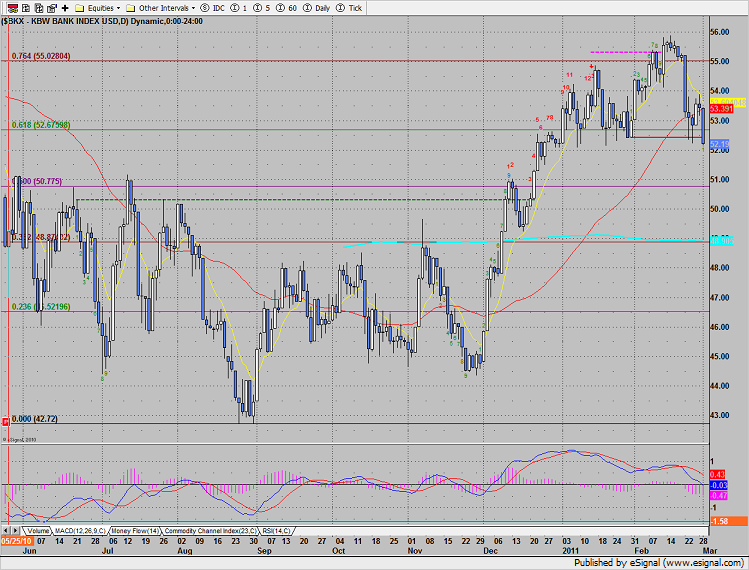This screenshot has width=749, height=570.
Task: Open the RSI(14,C) study tab
Action: coord(276,531)
